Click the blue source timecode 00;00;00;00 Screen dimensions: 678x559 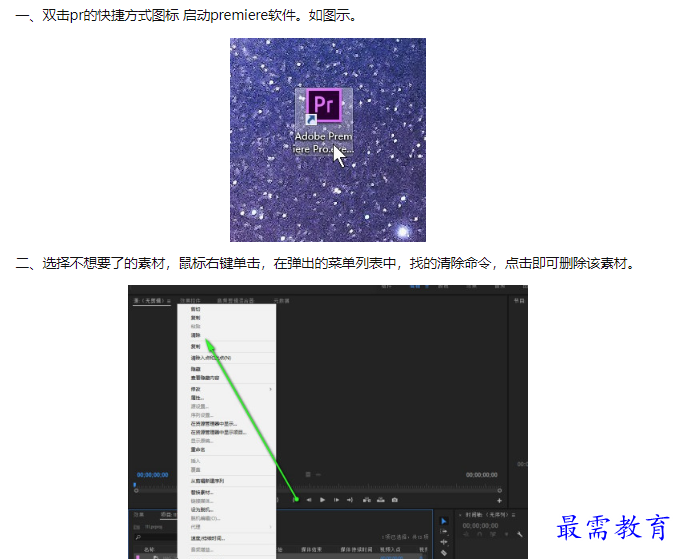tap(153, 475)
